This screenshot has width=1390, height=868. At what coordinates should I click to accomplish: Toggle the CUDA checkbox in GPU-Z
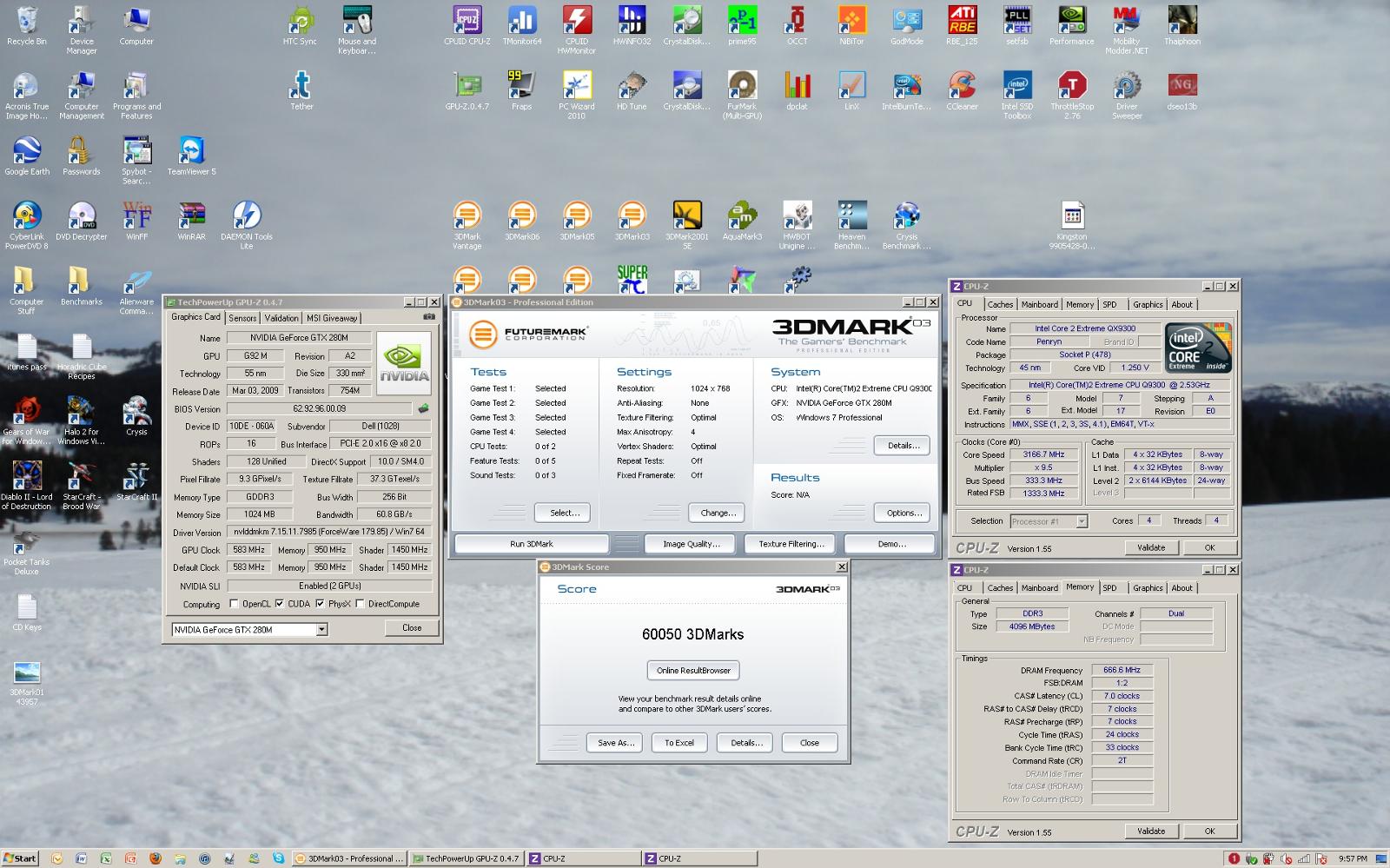coord(280,603)
